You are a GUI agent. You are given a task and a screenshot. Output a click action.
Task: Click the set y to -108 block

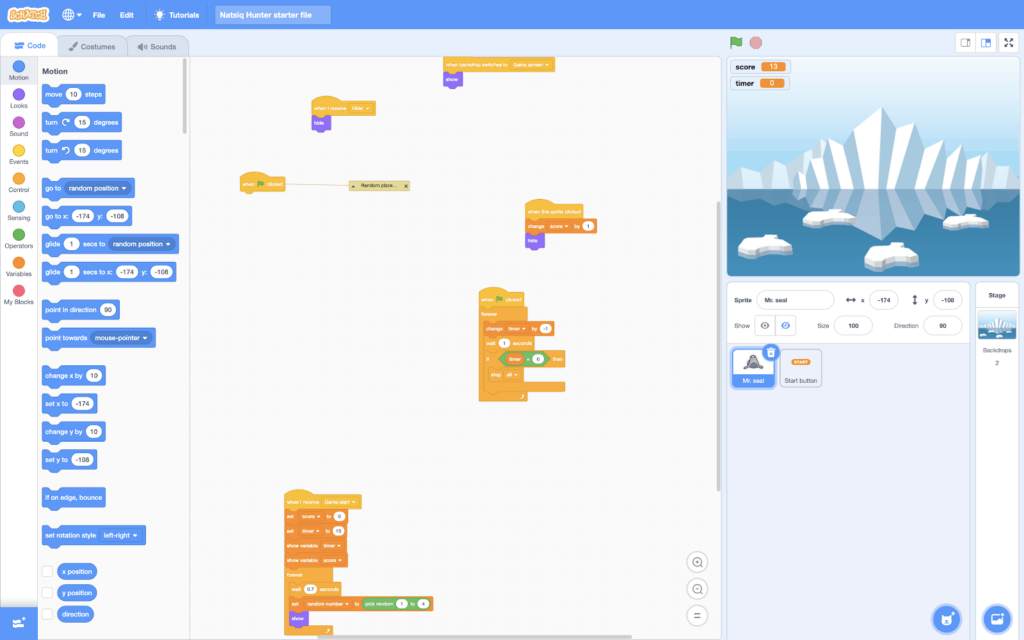click(69, 460)
